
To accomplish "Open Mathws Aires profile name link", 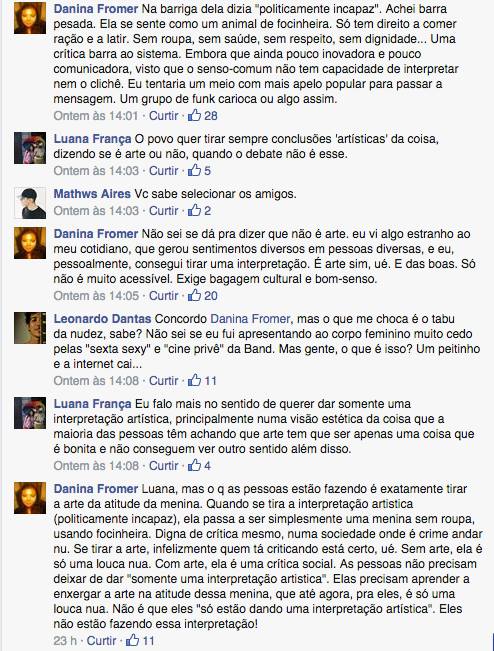I will (92, 194).
